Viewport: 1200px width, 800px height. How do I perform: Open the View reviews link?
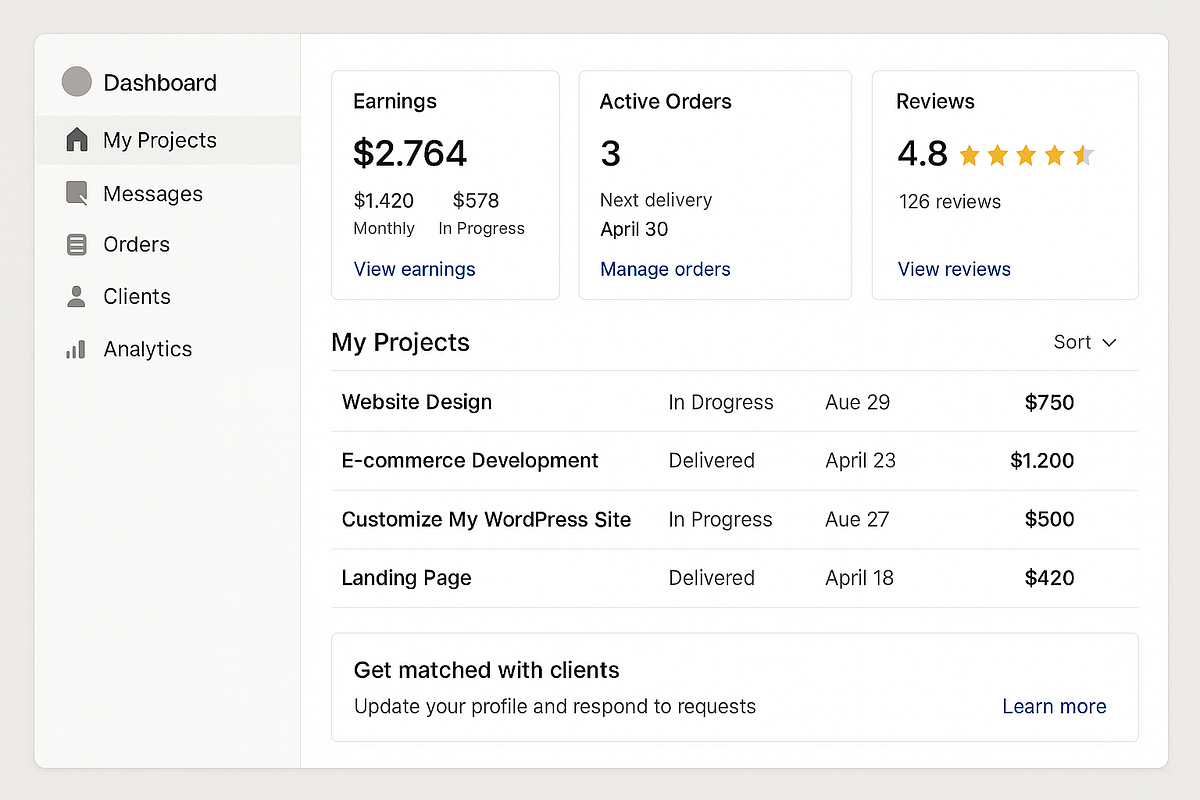coord(954,269)
